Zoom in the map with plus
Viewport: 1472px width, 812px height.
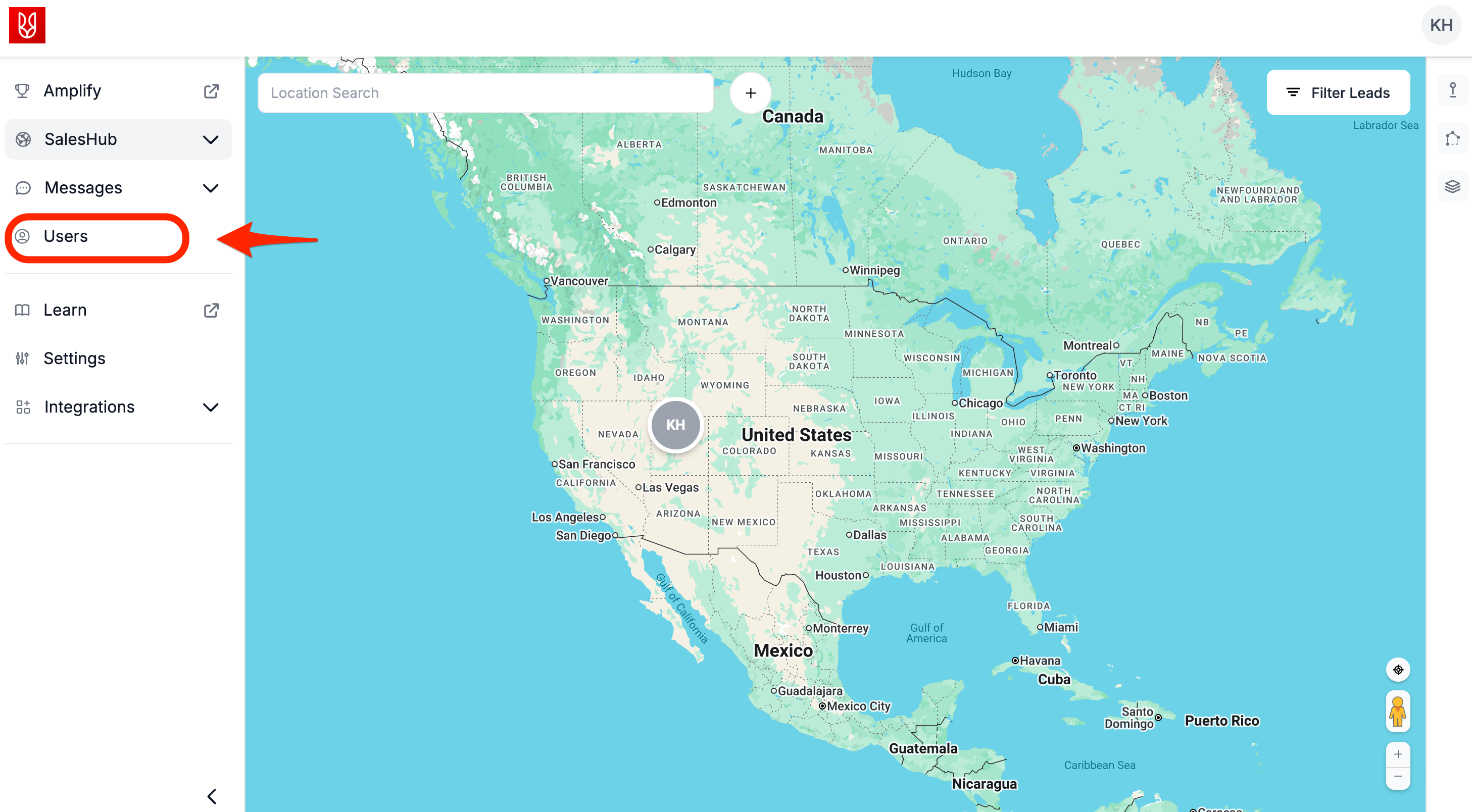[1398, 754]
